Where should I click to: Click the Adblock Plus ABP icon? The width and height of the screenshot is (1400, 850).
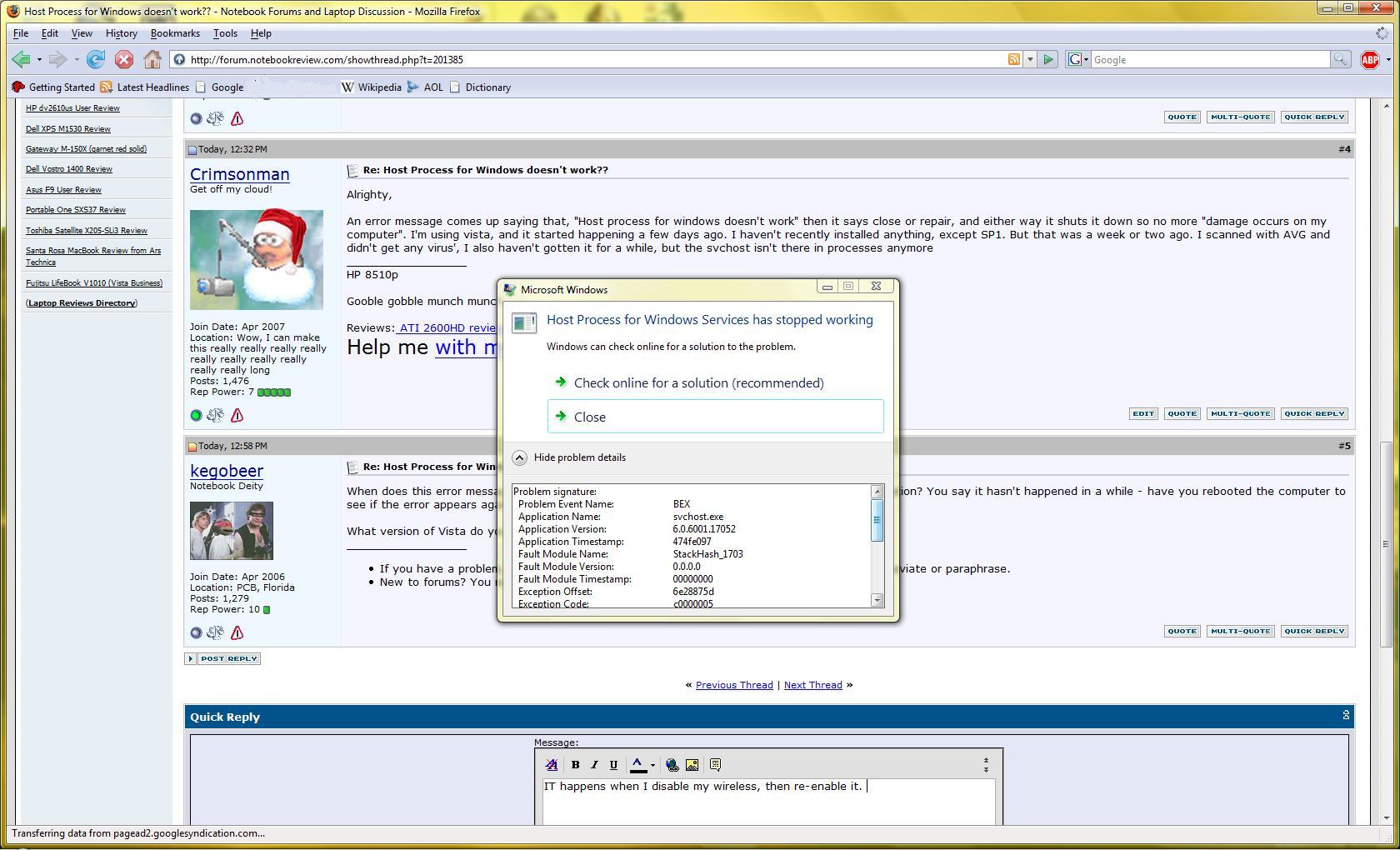point(1369,59)
